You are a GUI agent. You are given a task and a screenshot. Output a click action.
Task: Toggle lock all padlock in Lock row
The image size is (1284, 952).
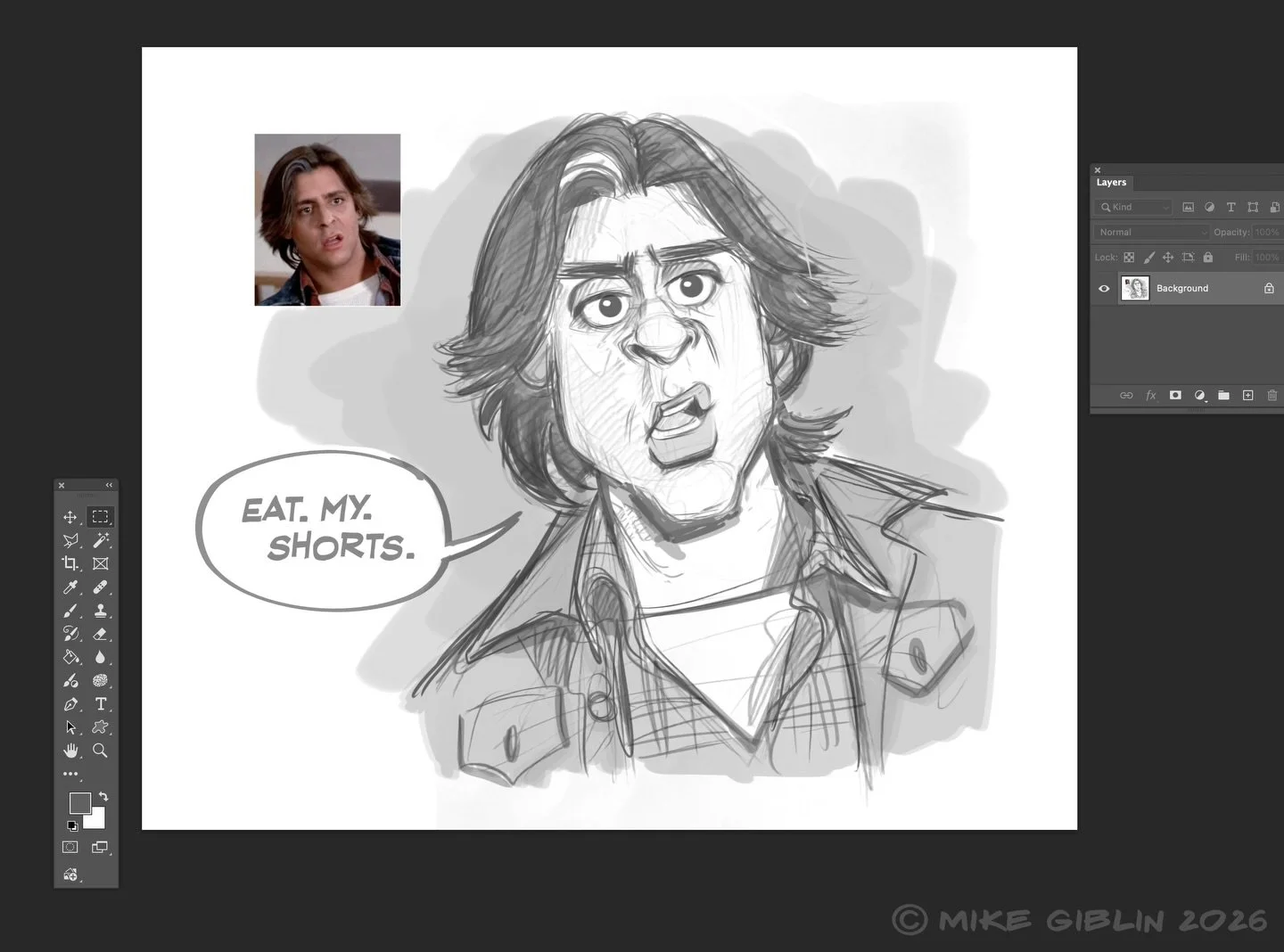(1207, 257)
